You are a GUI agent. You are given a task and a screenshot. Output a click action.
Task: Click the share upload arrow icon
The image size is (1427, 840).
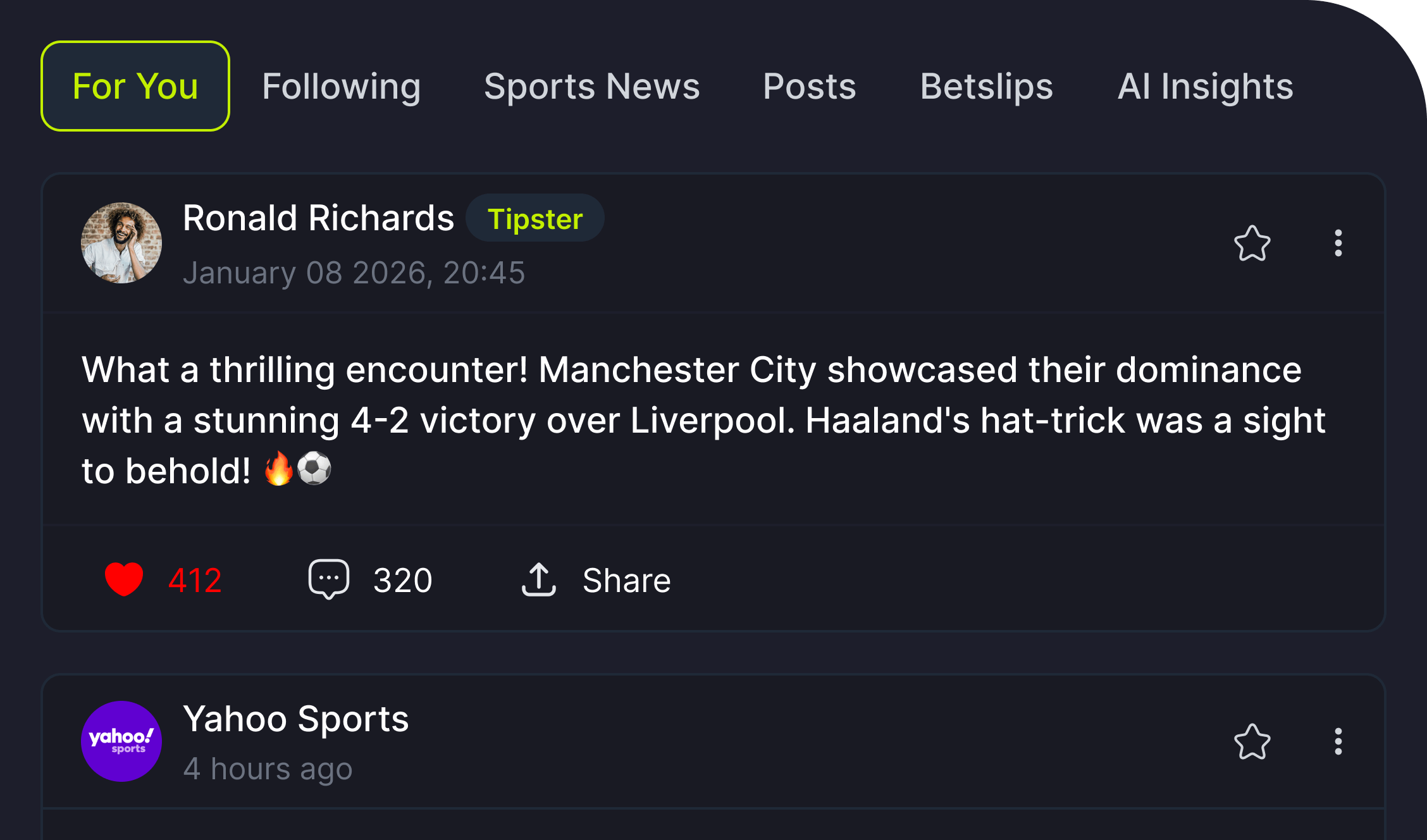(x=538, y=579)
